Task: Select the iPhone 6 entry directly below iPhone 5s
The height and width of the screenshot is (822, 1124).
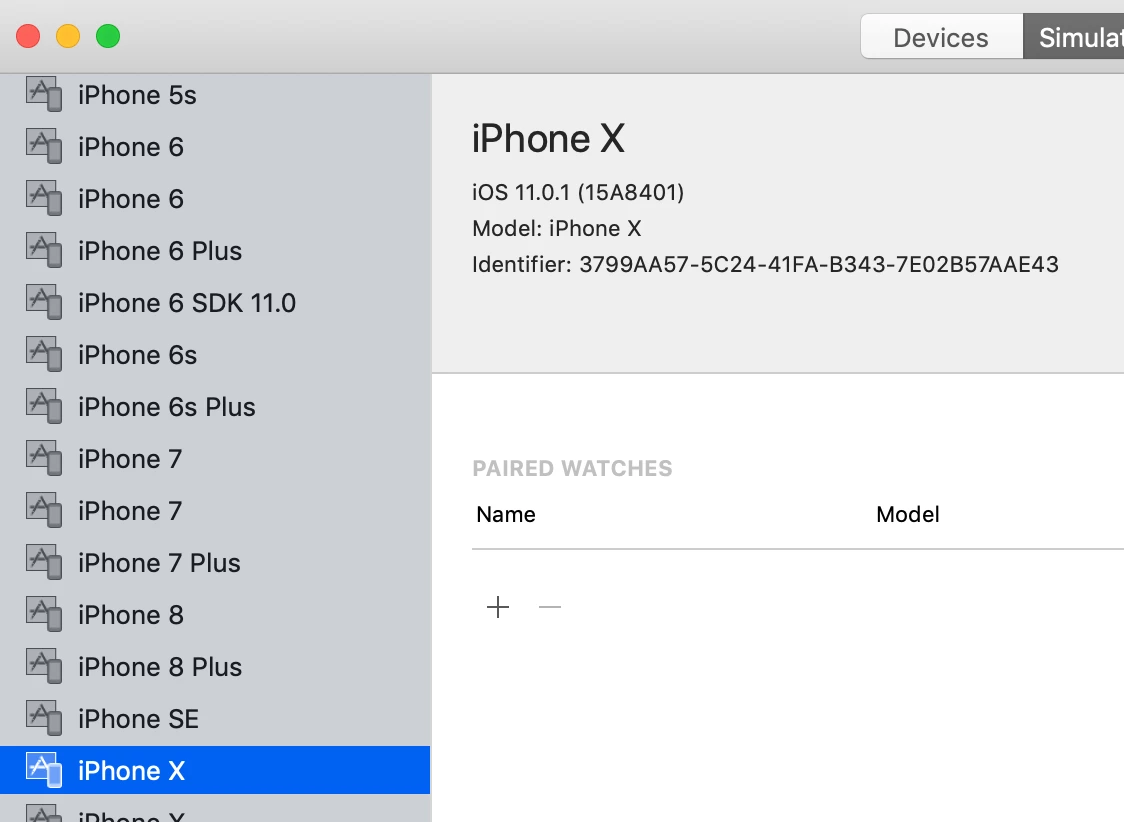Action: pyautogui.click(x=215, y=147)
